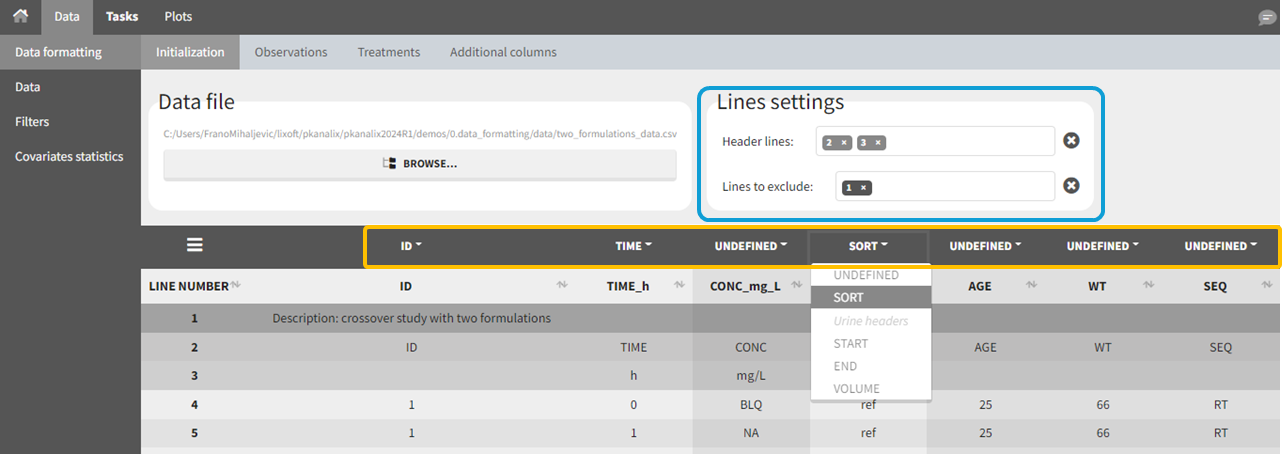
Task: Sort table by LINE NUMBER arrows icon
Action: point(235,285)
